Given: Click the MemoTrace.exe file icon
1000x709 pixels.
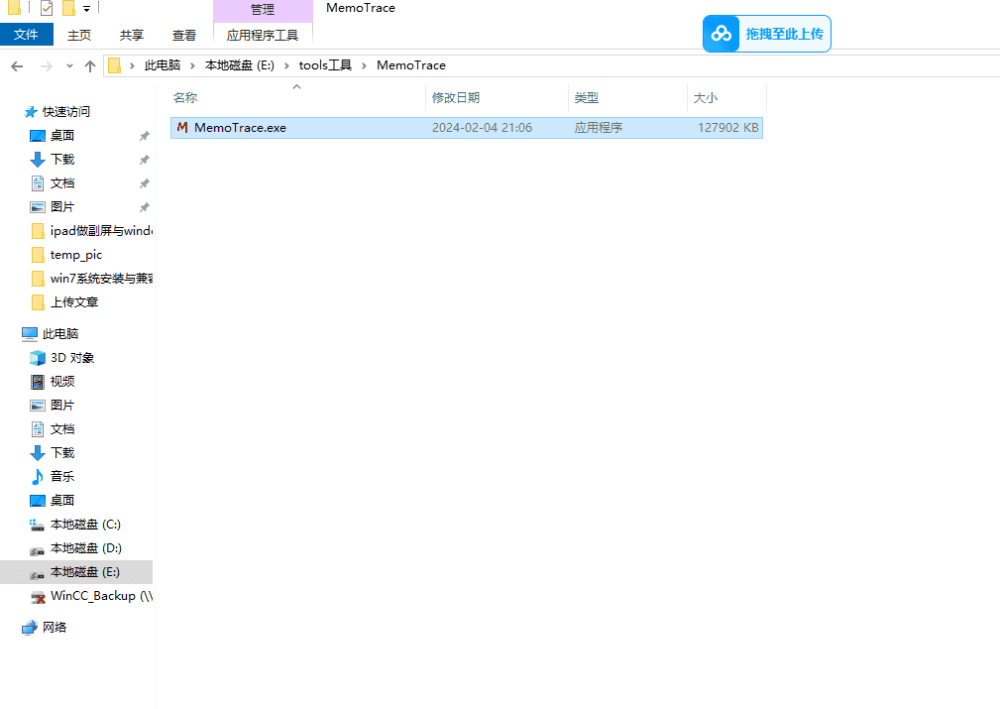Looking at the screenshot, I should pos(182,128).
